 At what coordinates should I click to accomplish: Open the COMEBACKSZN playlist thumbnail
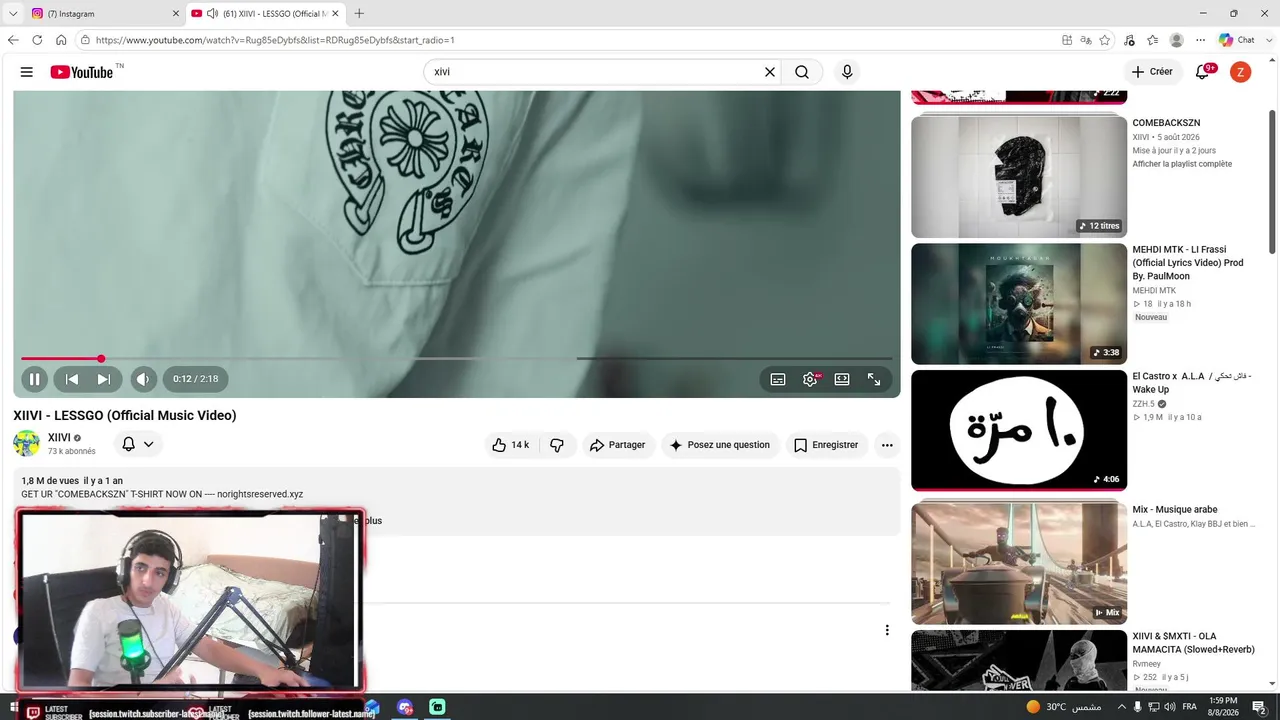(x=1019, y=175)
